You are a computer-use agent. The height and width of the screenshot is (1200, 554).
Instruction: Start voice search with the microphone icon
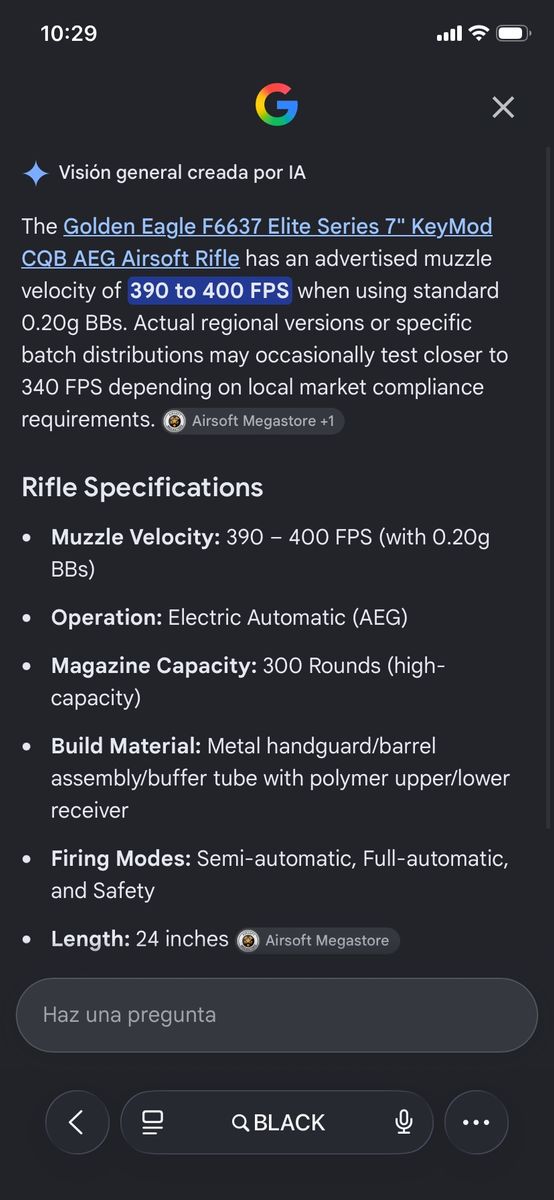tap(404, 1122)
